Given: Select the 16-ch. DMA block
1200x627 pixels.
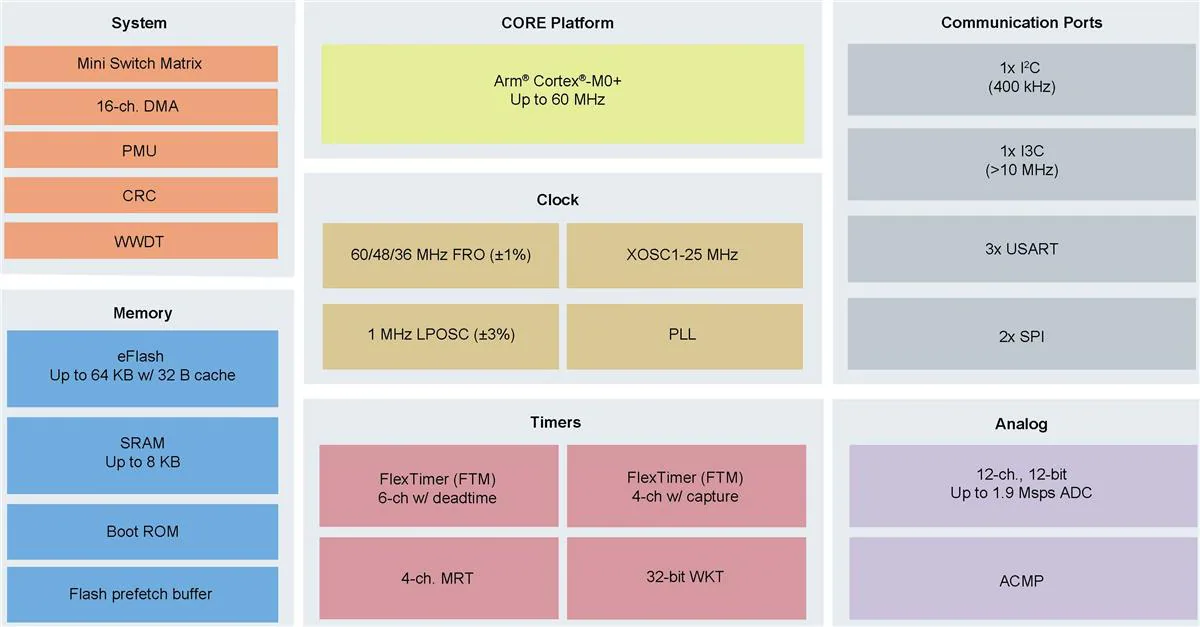Looking at the screenshot, I should click(x=140, y=107).
